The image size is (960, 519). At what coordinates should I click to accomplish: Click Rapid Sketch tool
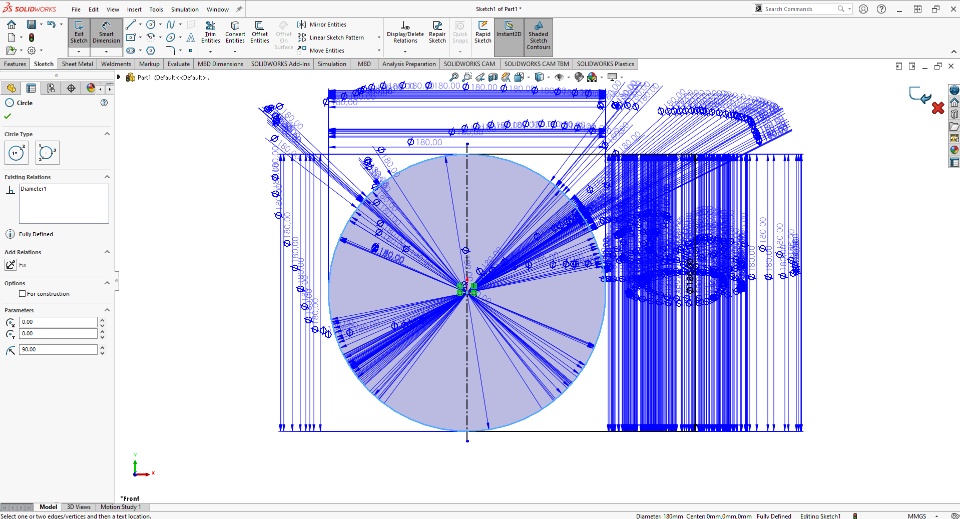click(483, 32)
